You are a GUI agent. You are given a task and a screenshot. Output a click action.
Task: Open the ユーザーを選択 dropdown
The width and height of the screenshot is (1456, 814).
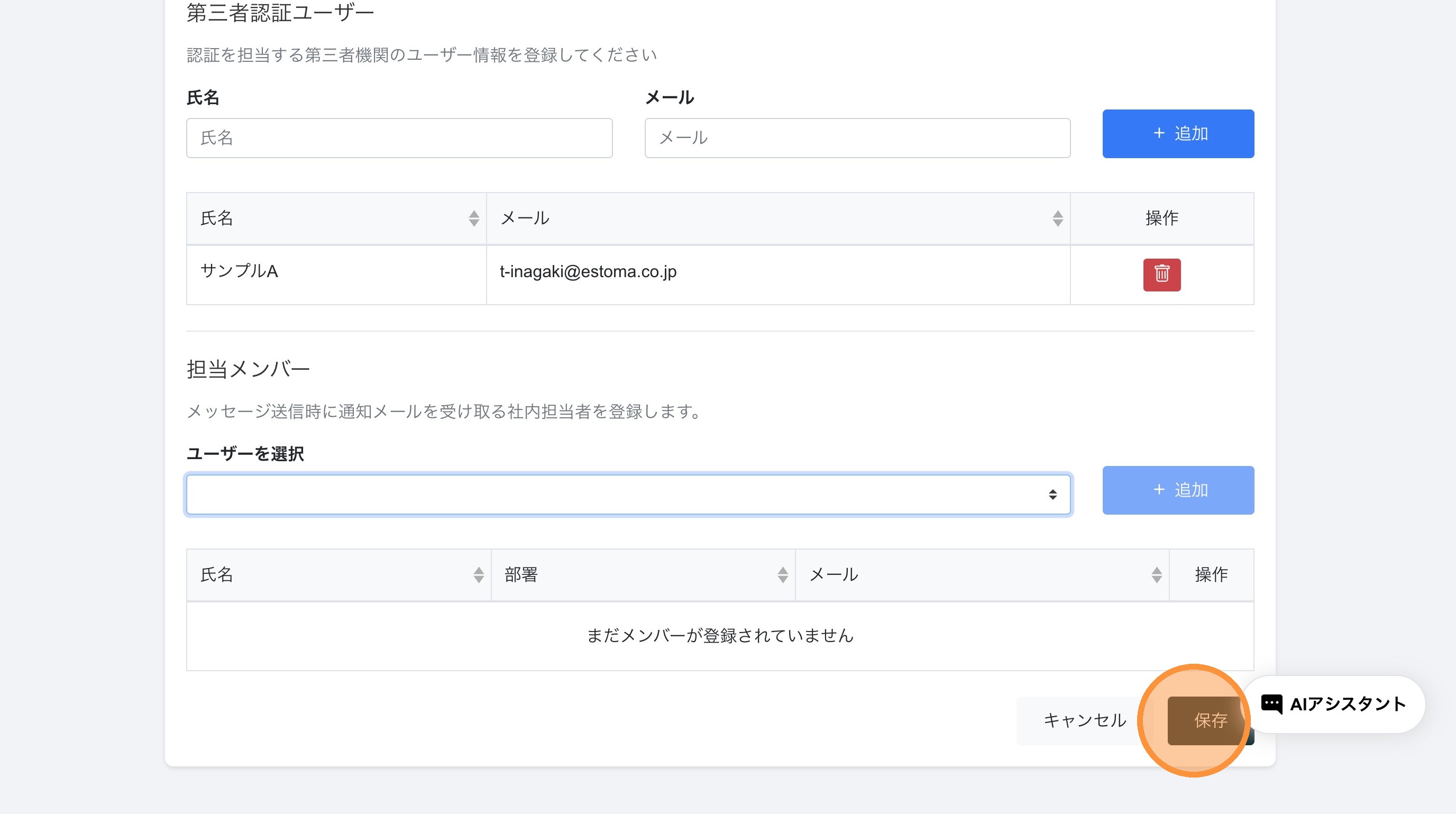(x=628, y=495)
